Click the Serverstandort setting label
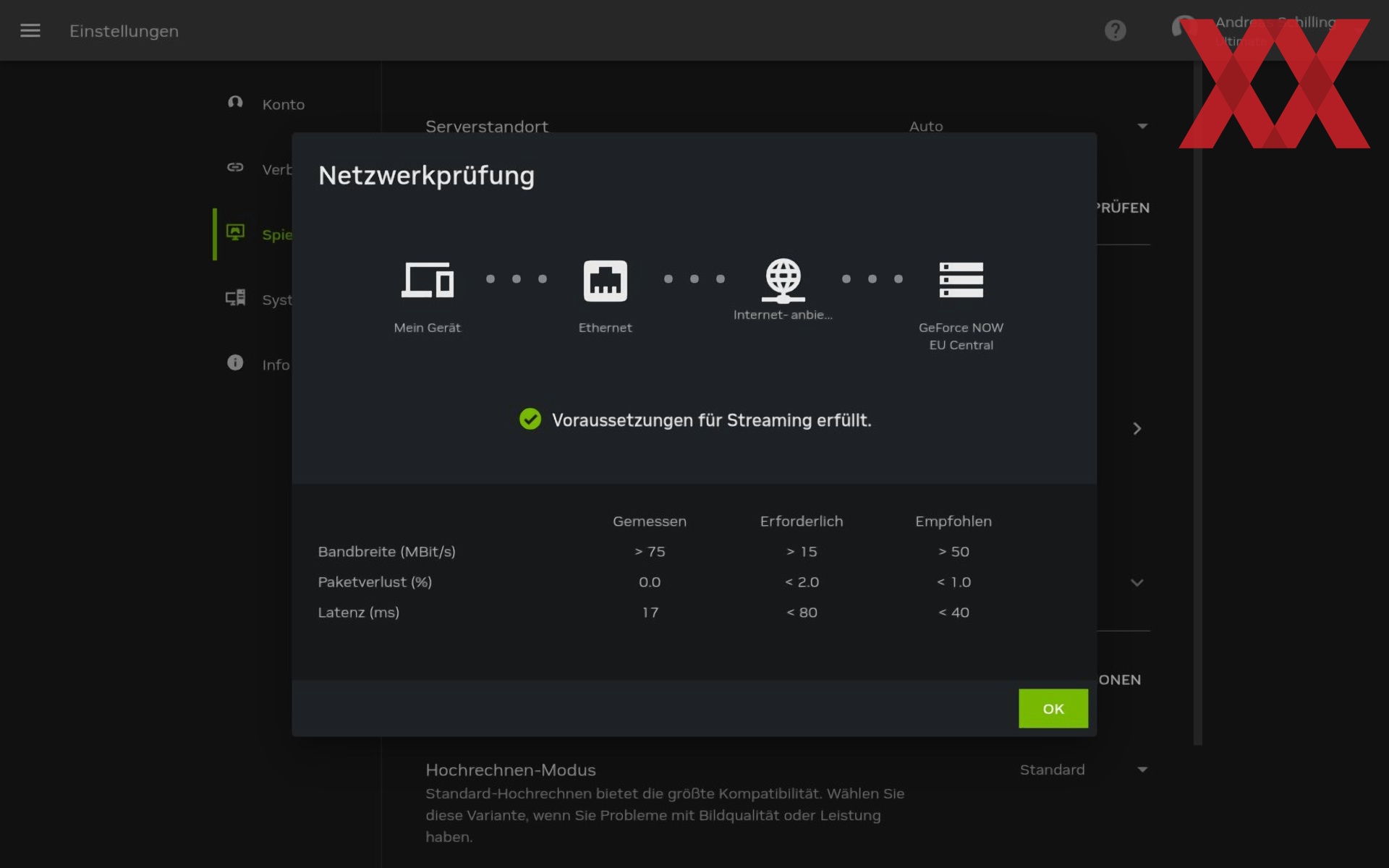The height and width of the screenshot is (868, 1389). (x=487, y=127)
